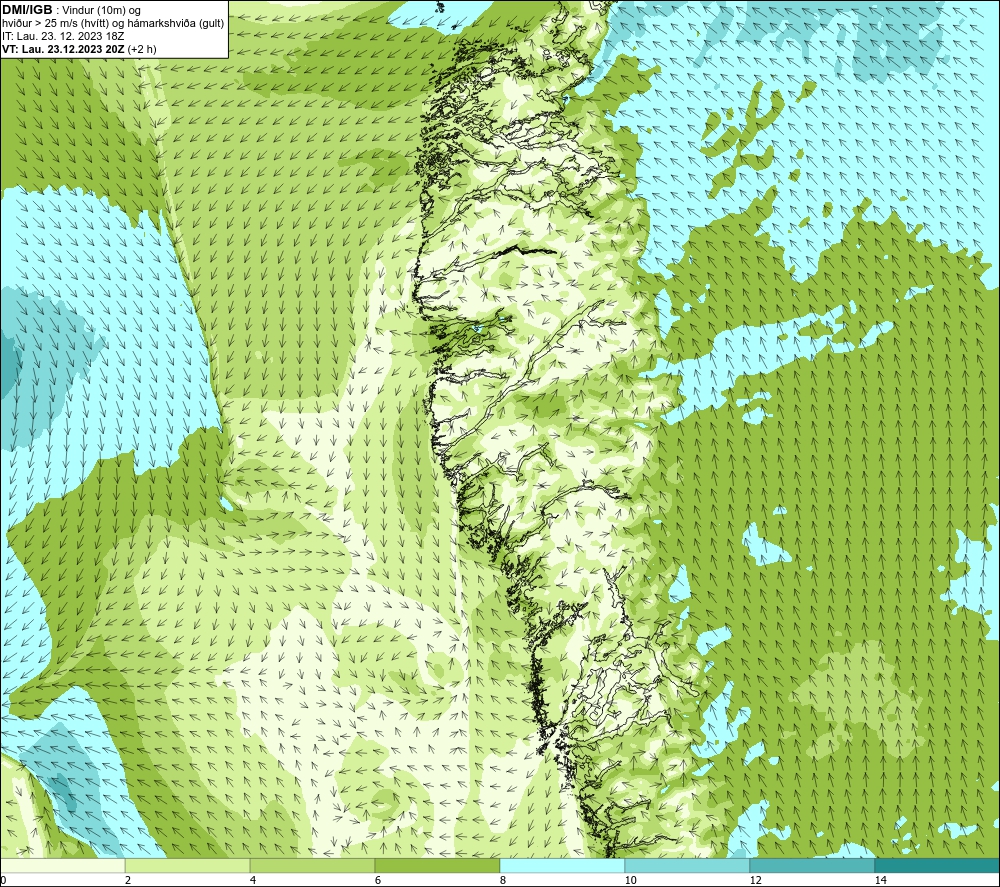Click the scale label '10'
The image size is (1000, 887).
pyautogui.click(x=630, y=880)
